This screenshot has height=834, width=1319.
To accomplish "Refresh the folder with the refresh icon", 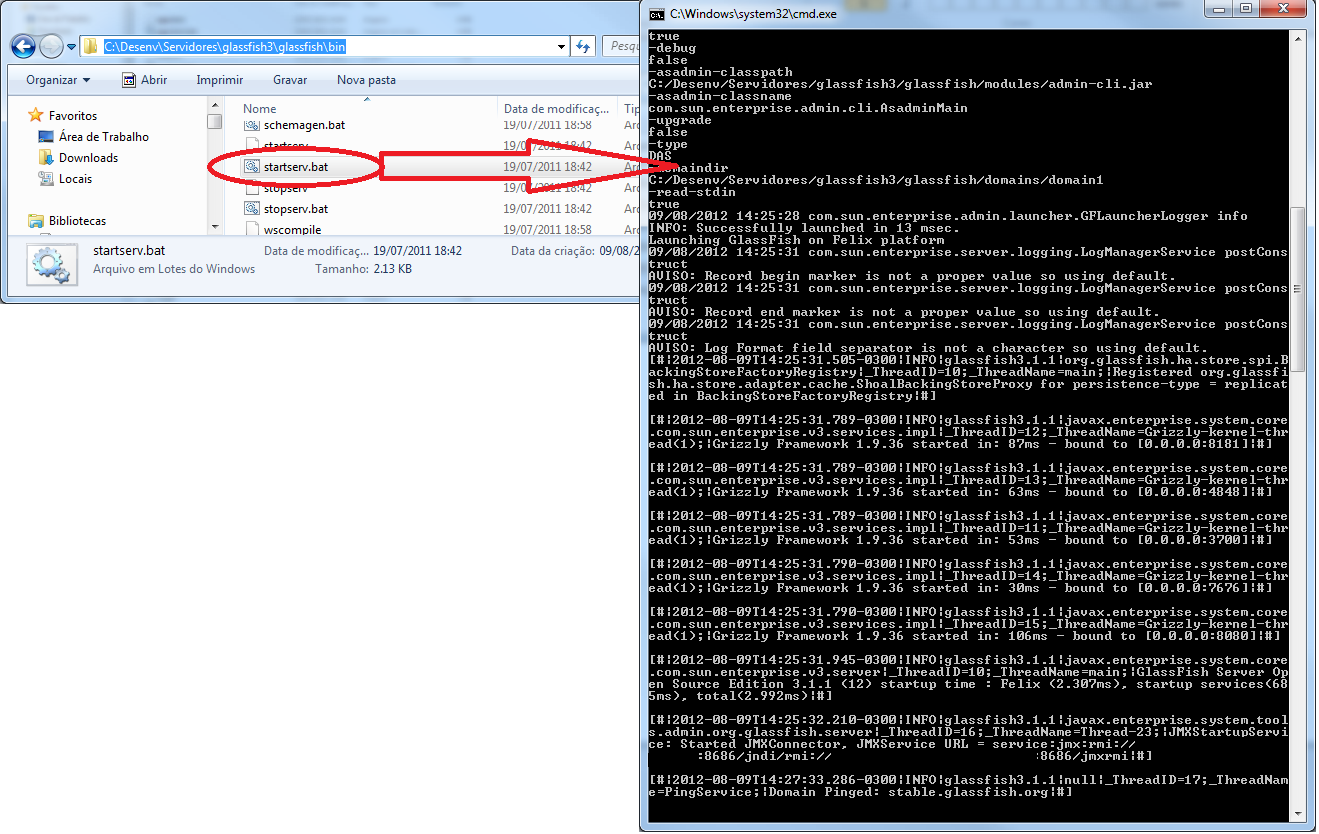I will [x=581, y=45].
